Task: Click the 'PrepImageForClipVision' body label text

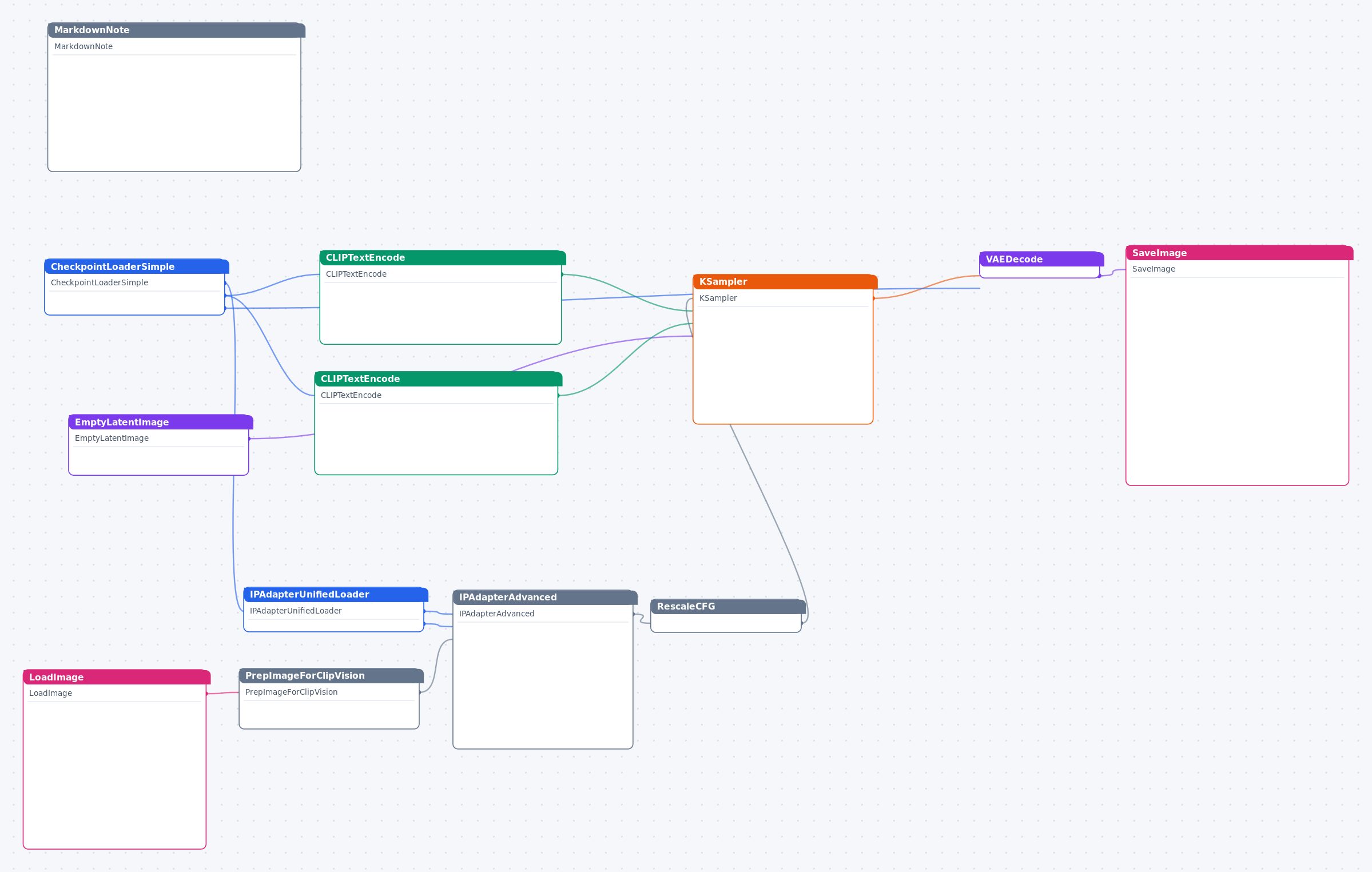Action: tap(291, 692)
